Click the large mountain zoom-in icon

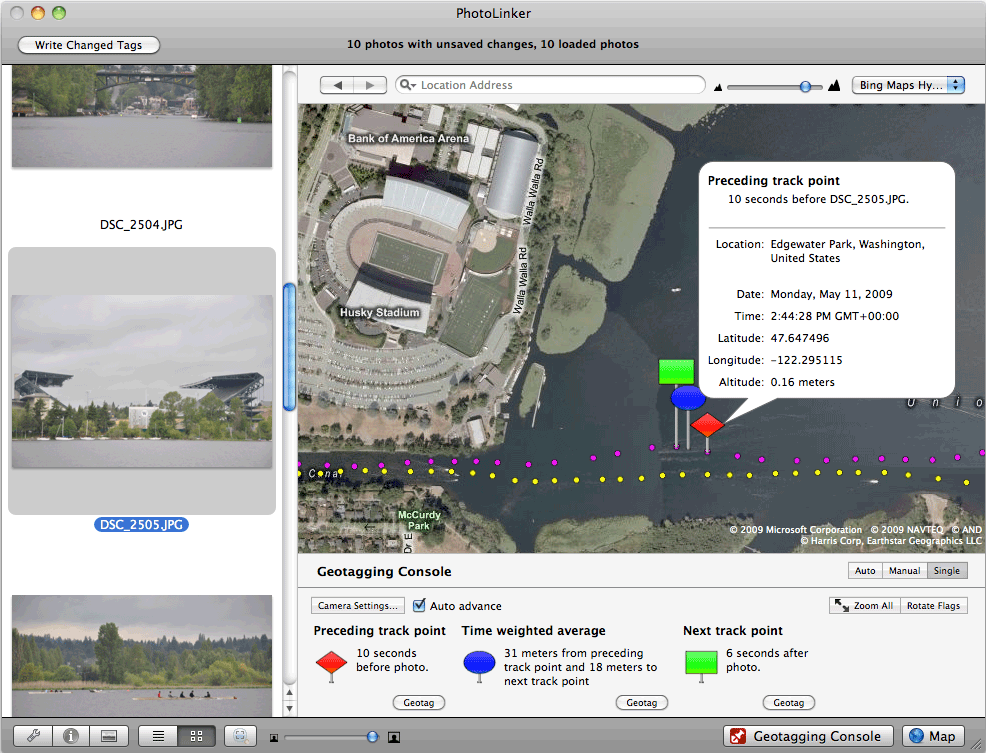click(x=834, y=85)
